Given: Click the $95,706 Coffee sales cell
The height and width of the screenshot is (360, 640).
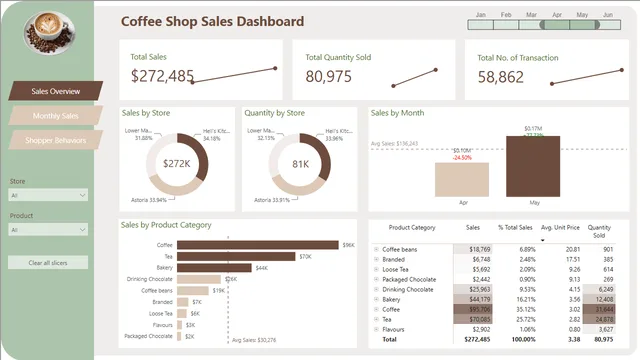Looking at the screenshot, I should click(473, 309).
